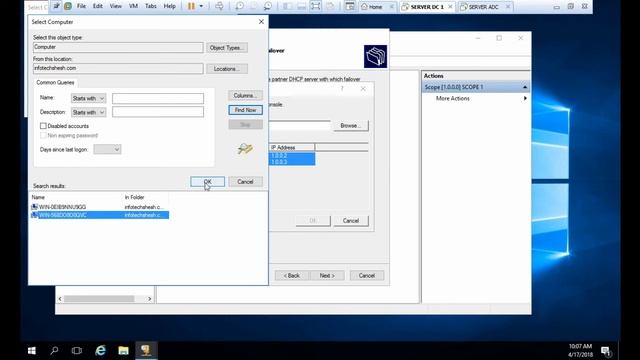
Task: Click the take snapshot clock icon
Action: pos(240,6)
